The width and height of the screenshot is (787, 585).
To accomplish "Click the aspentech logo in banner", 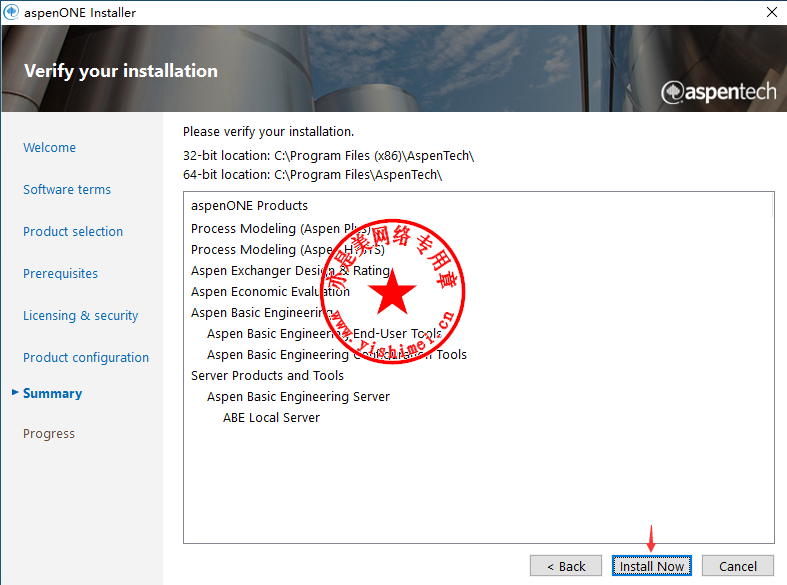I will 718,92.
